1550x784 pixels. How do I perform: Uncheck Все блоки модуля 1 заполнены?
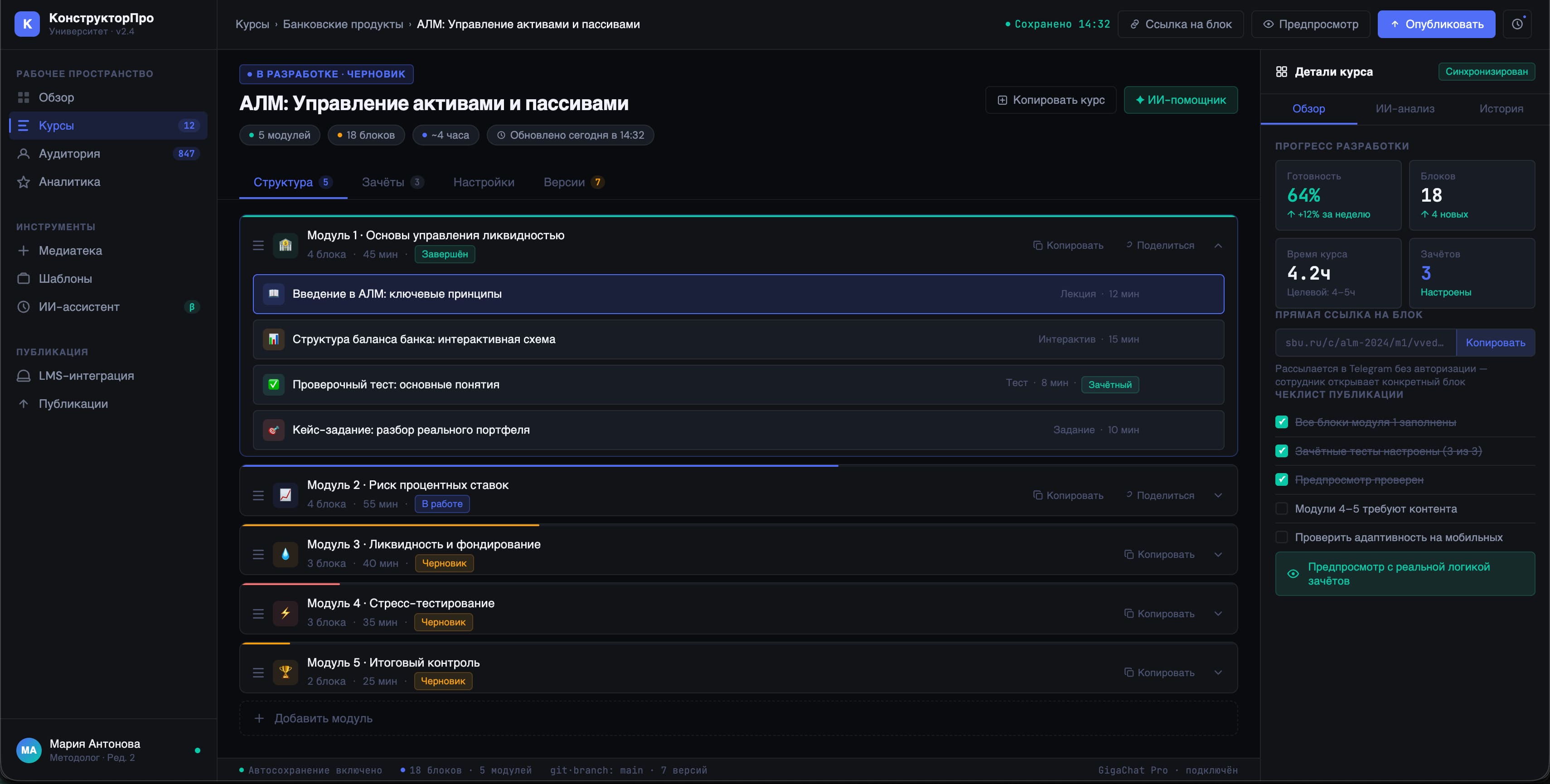(1282, 422)
